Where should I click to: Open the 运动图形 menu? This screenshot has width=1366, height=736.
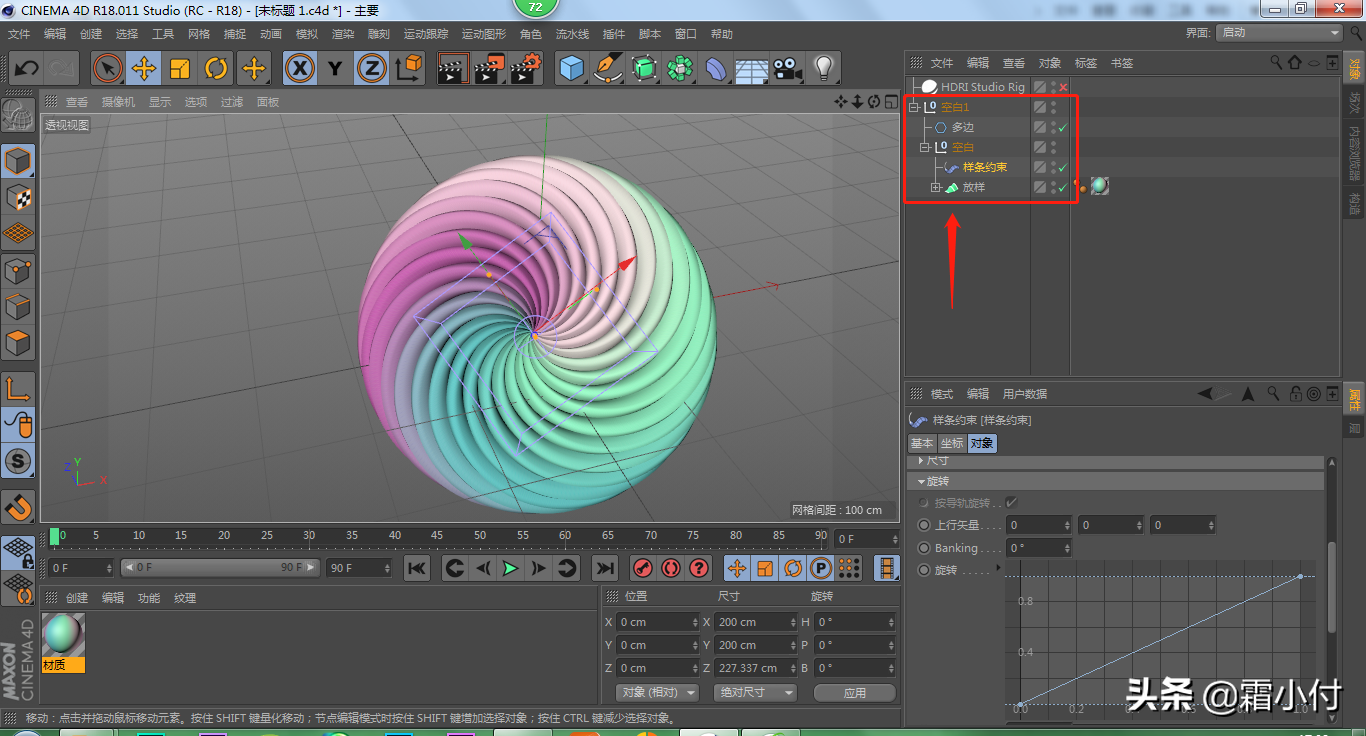(484, 34)
